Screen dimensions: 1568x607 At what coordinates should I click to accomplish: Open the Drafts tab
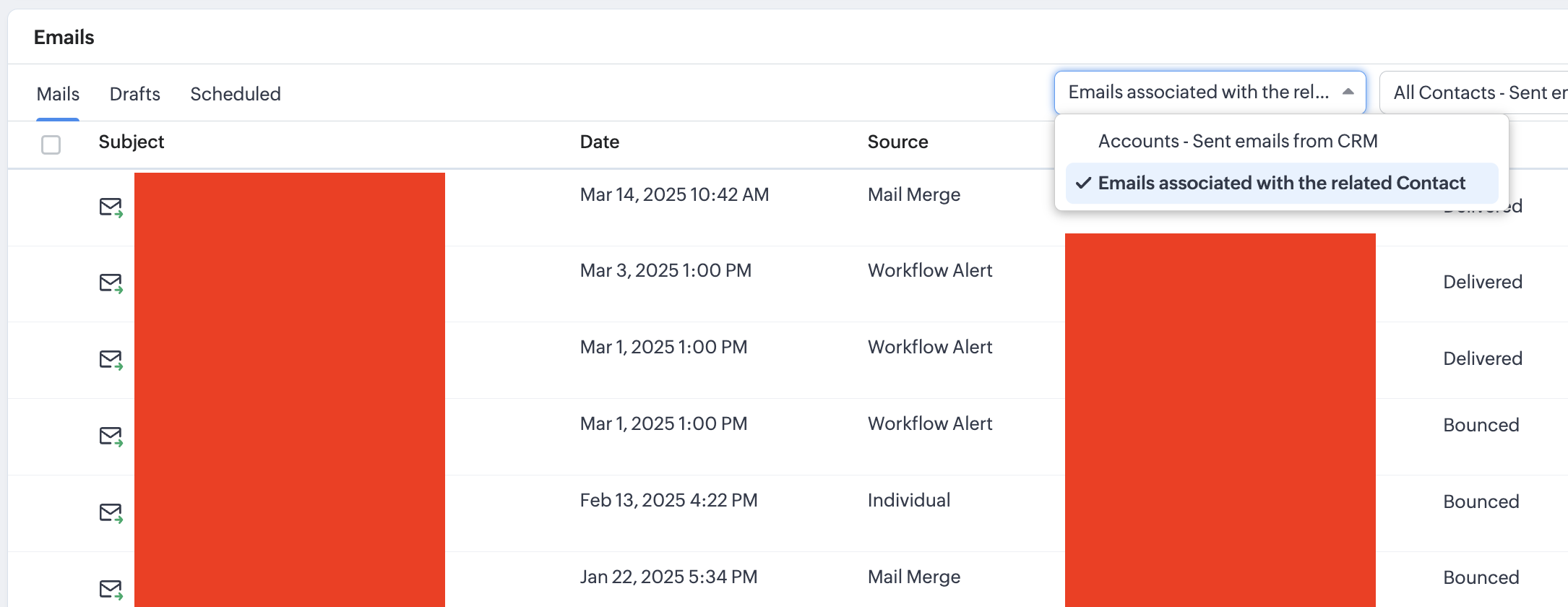pyautogui.click(x=135, y=94)
